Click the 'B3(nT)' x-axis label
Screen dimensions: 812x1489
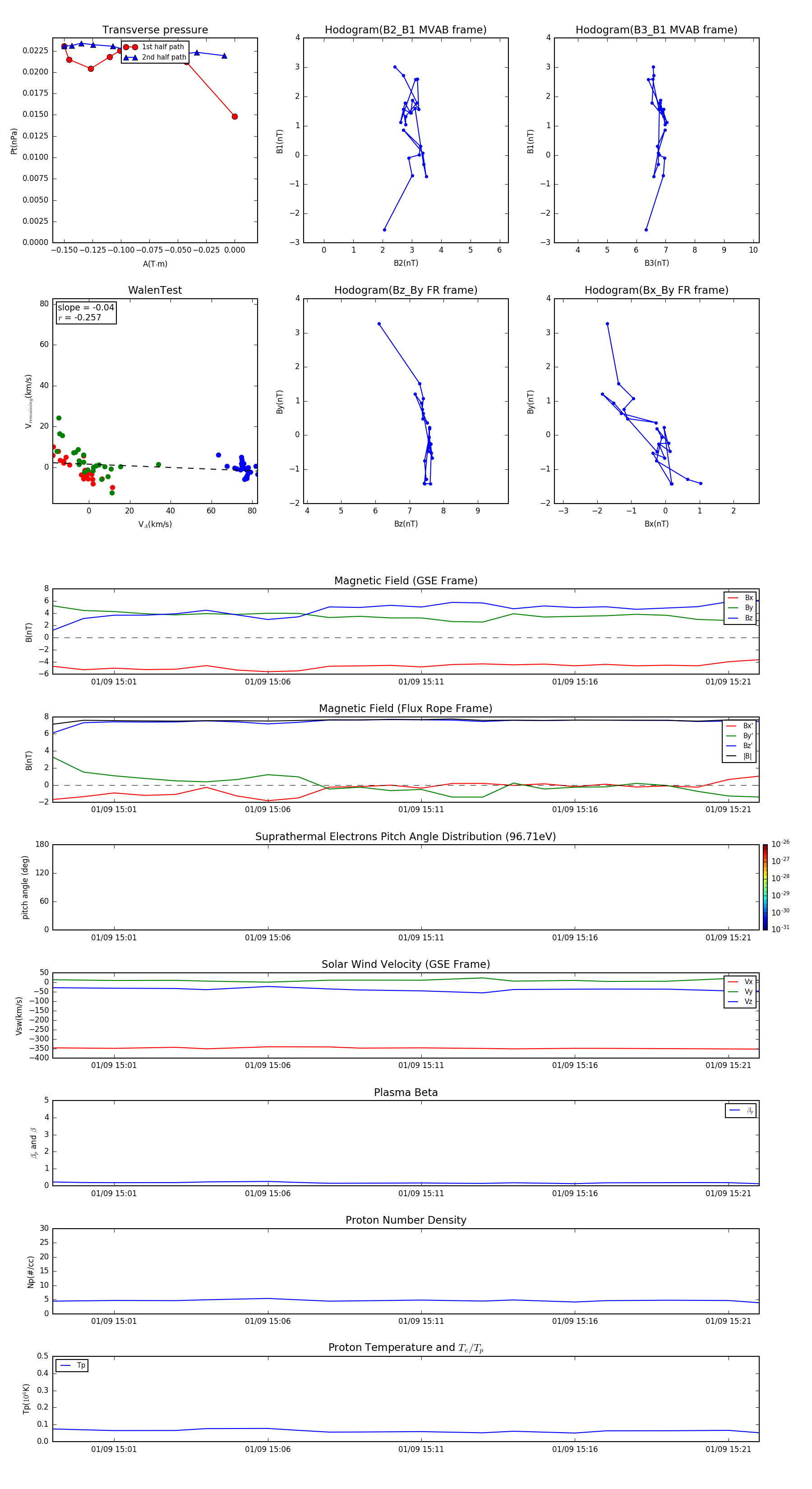pyautogui.click(x=656, y=263)
